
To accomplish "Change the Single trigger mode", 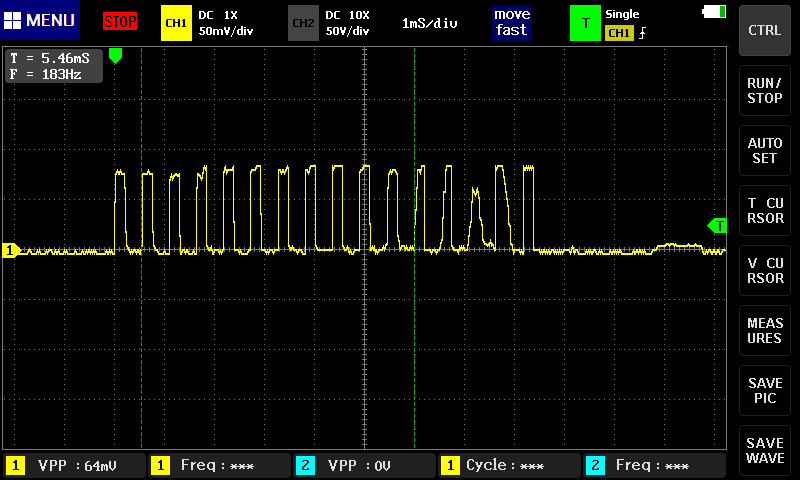I will (x=622, y=14).
